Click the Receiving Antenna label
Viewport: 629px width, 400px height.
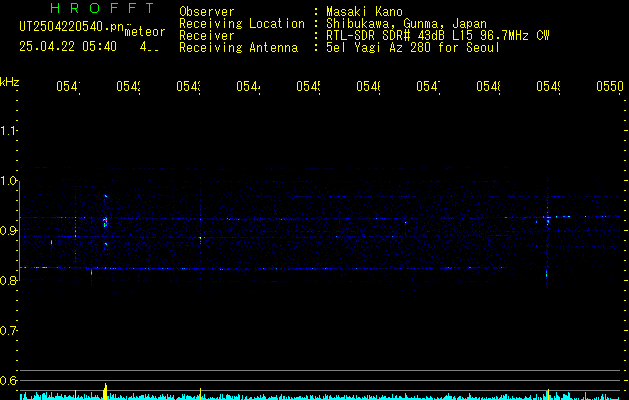[x=239, y=48]
